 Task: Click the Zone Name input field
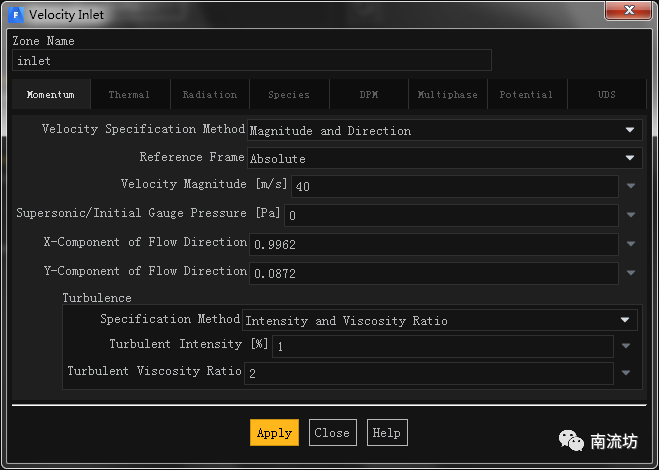252,60
